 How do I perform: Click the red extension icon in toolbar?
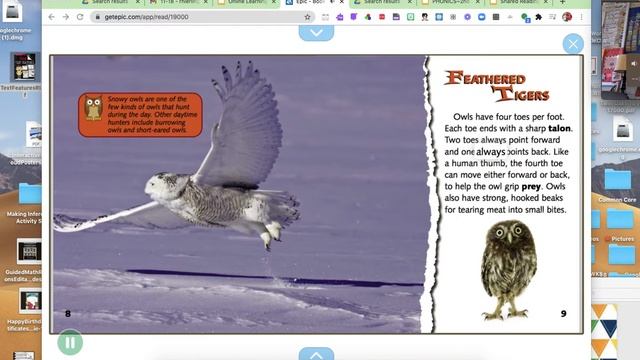click(382, 17)
